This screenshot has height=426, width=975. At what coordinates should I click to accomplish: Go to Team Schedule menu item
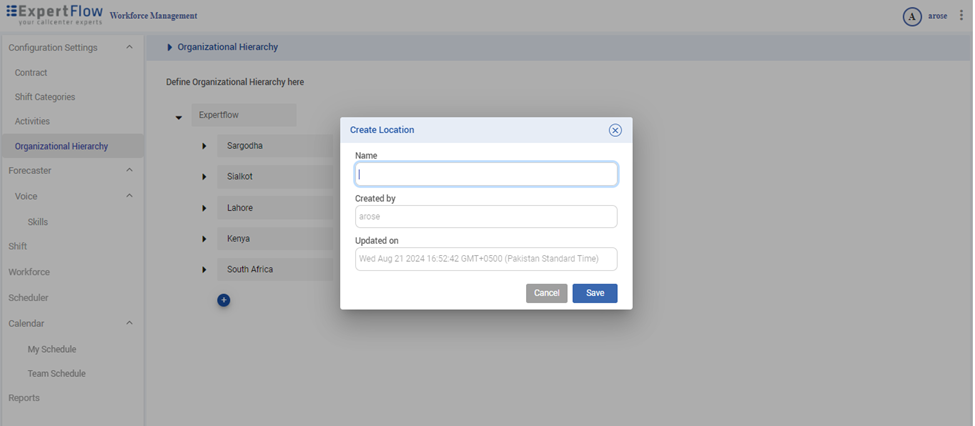(56, 374)
